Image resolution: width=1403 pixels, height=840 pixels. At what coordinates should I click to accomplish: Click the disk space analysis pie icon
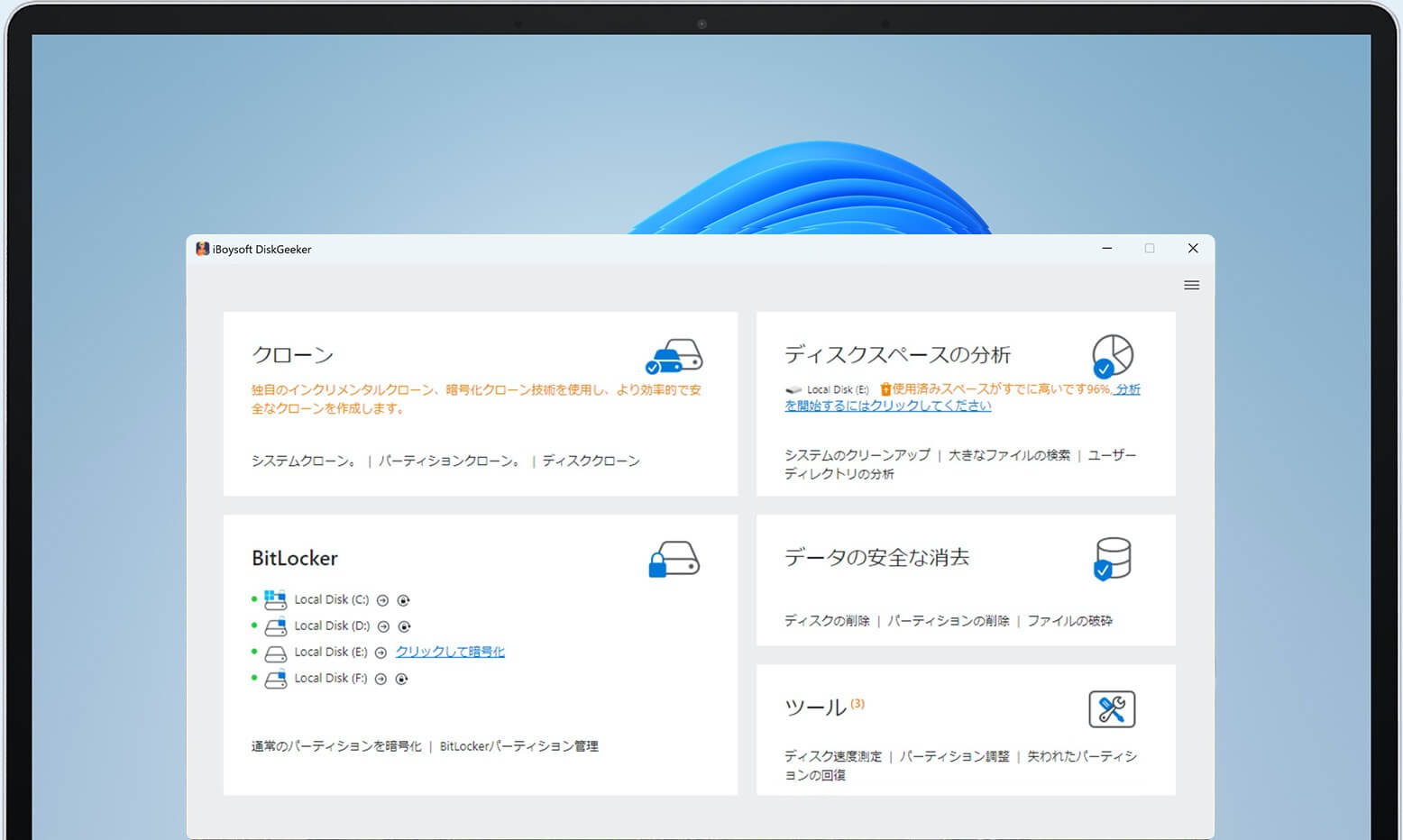click(1112, 356)
